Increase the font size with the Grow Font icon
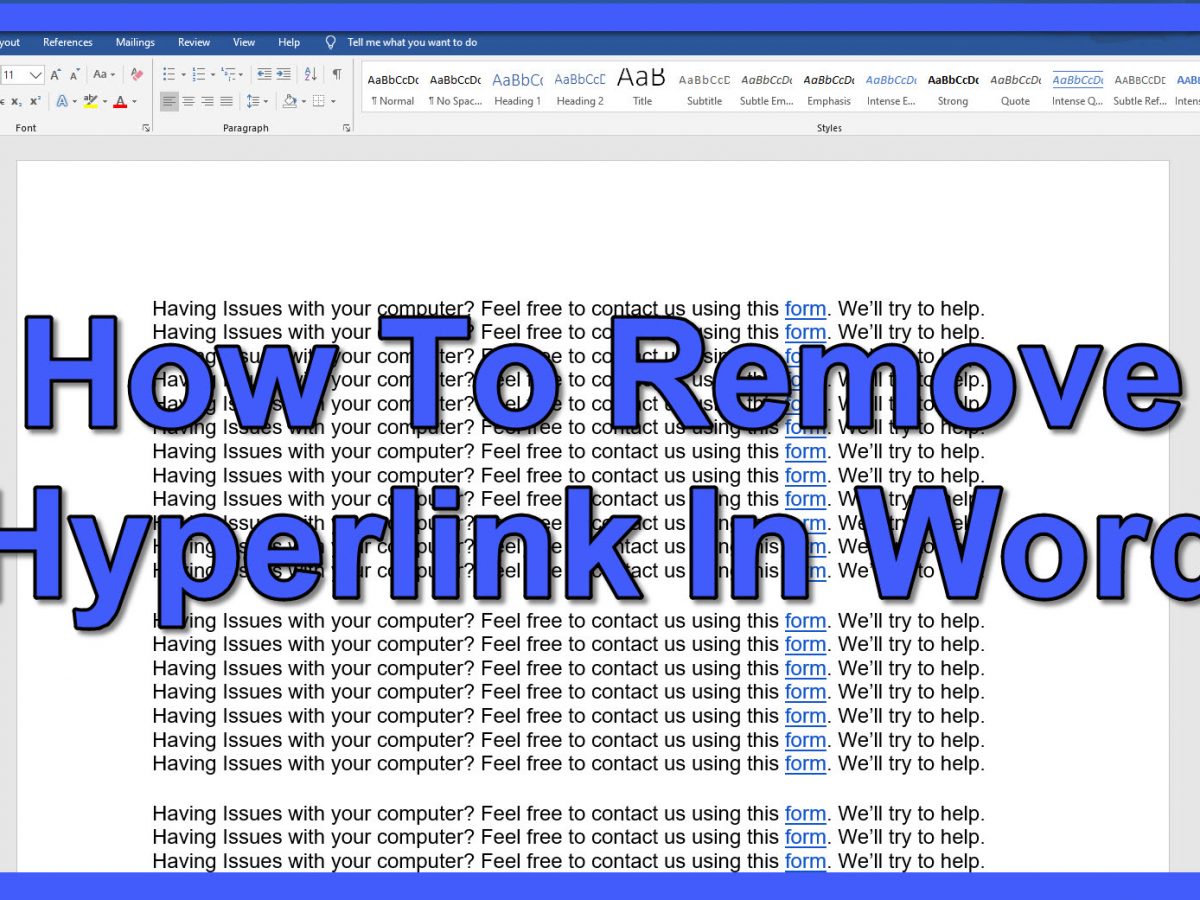The height and width of the screenshot is (900, 1200). [56, 74]
